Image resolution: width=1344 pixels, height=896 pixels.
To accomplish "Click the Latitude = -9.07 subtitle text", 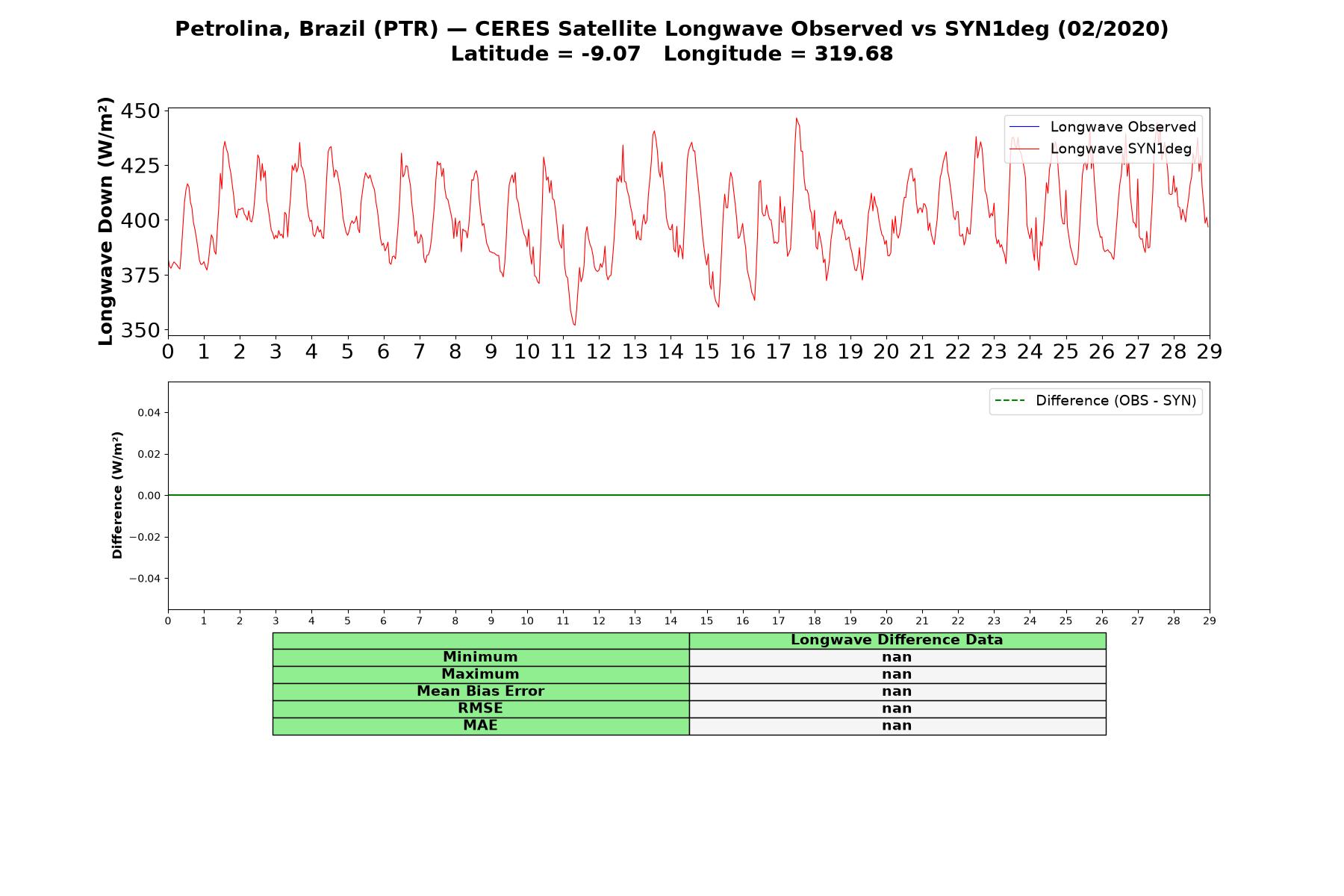I will [x=546, y=54].
